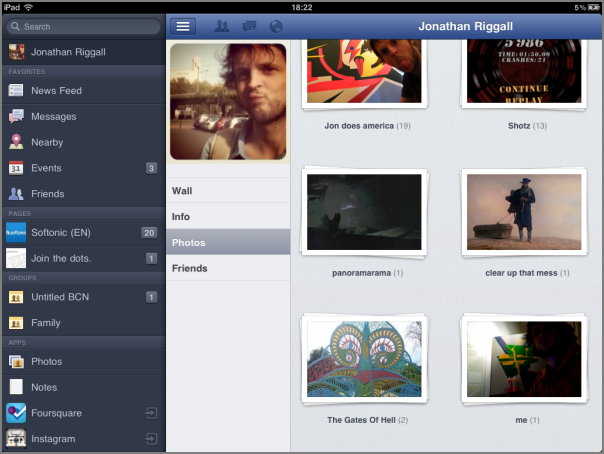Tap the Jonathan Riggall profile picture

coord(228,102)
